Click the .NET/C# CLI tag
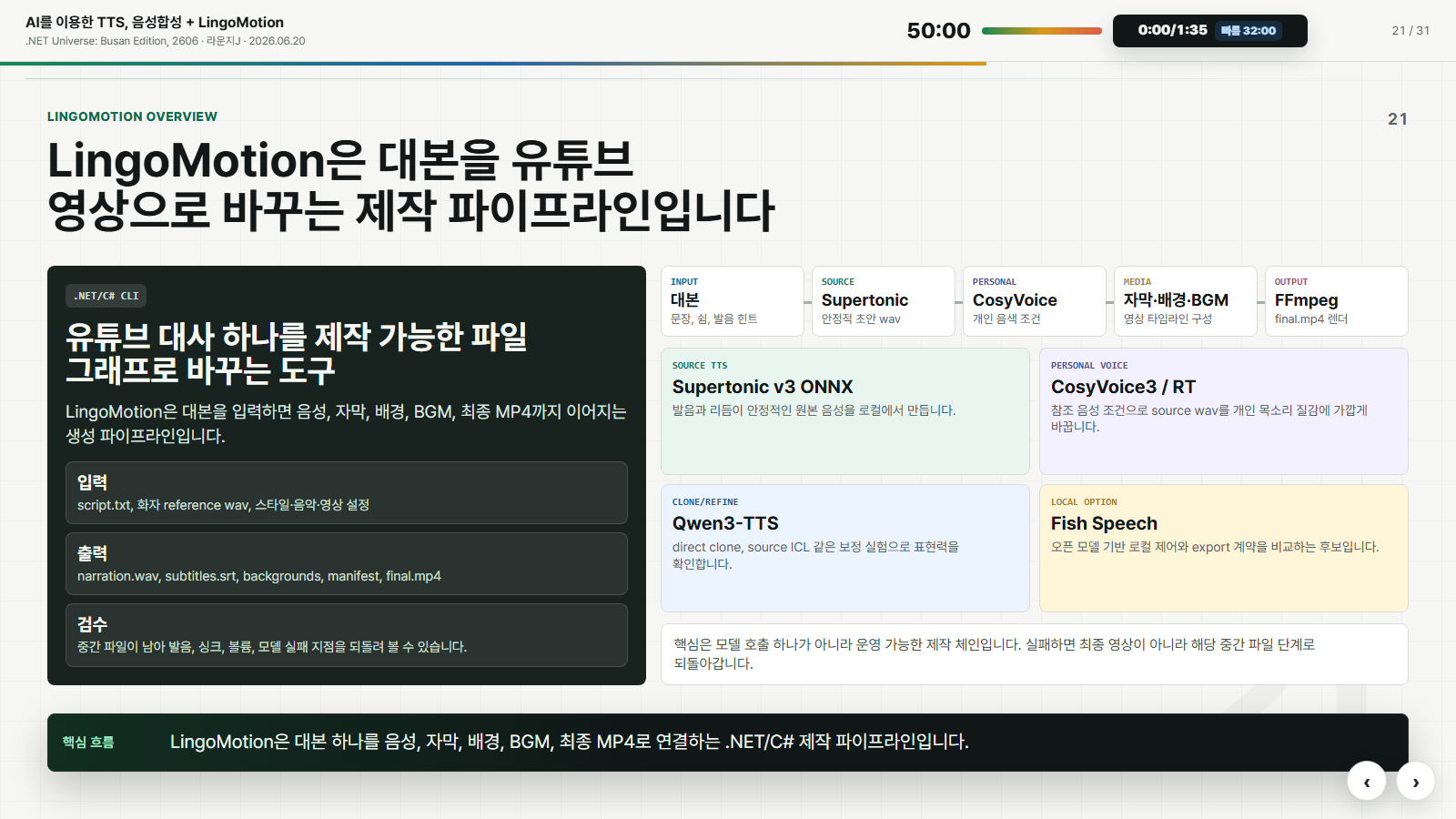The image size is (1456, 819). (x=106, y=296)
